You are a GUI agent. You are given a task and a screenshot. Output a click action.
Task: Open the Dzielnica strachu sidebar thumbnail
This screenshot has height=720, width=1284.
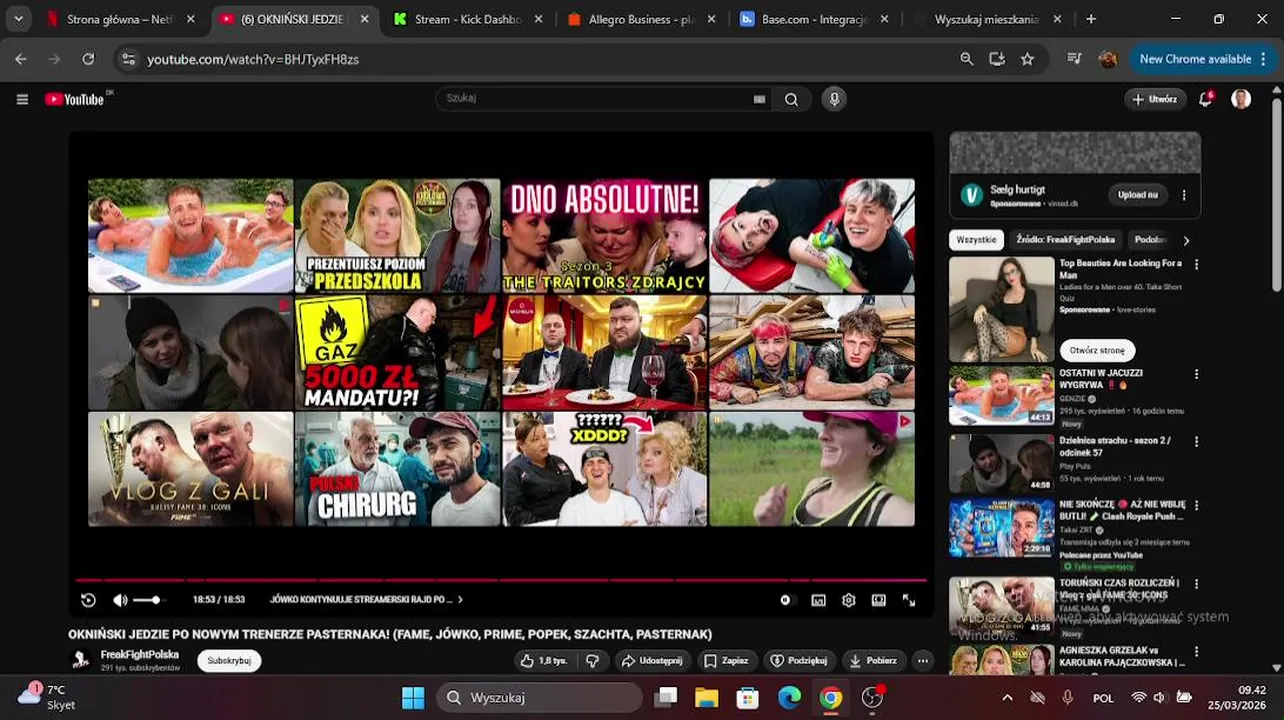(1001, 463)
